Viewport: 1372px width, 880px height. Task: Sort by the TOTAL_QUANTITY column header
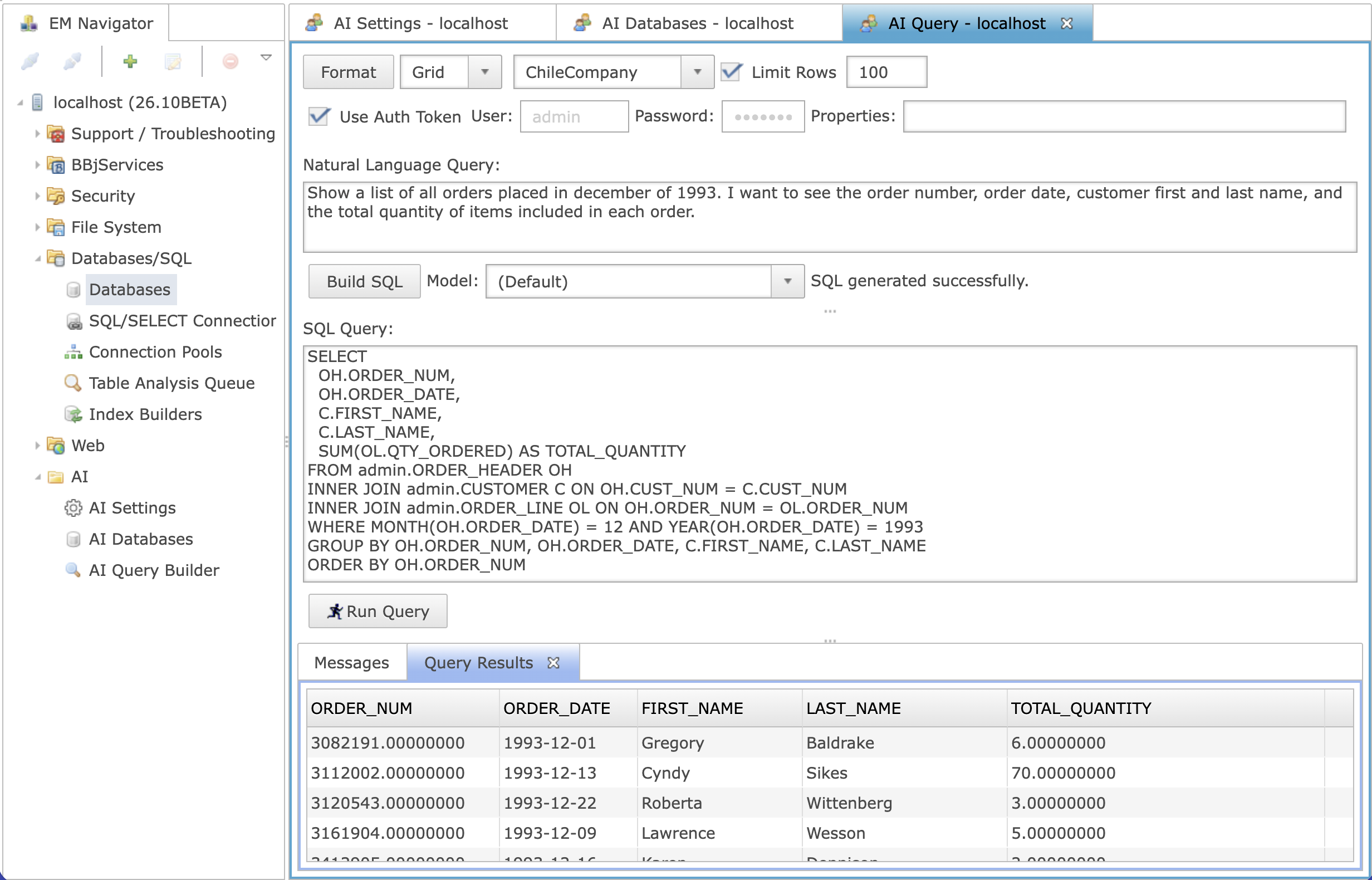coord(1165,708)
